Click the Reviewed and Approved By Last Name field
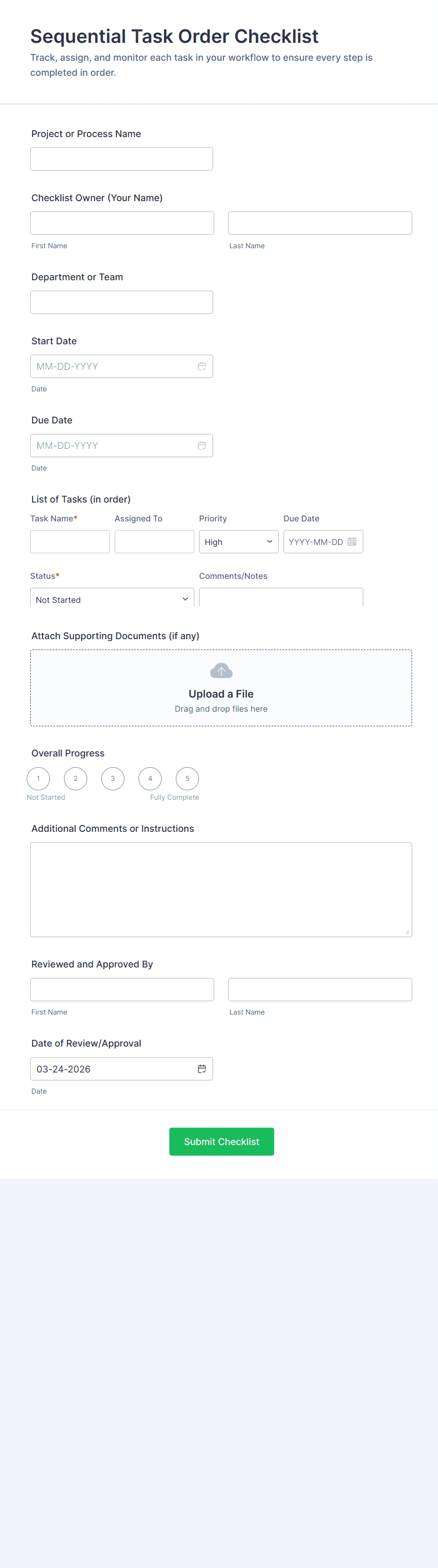The width and height of the screenshot is (438, 1568). click(x=320, y=989)
